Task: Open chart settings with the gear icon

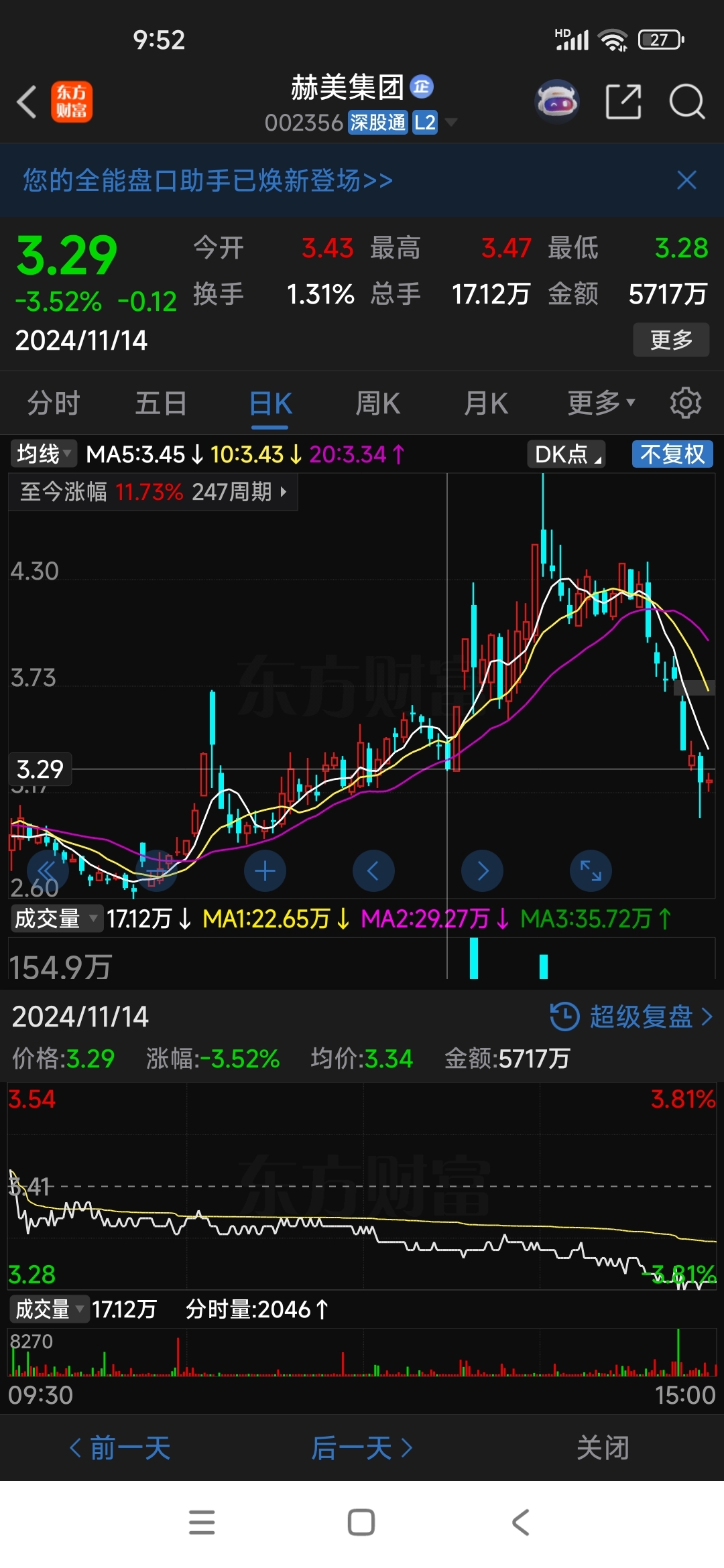Action: coord(685,403)
